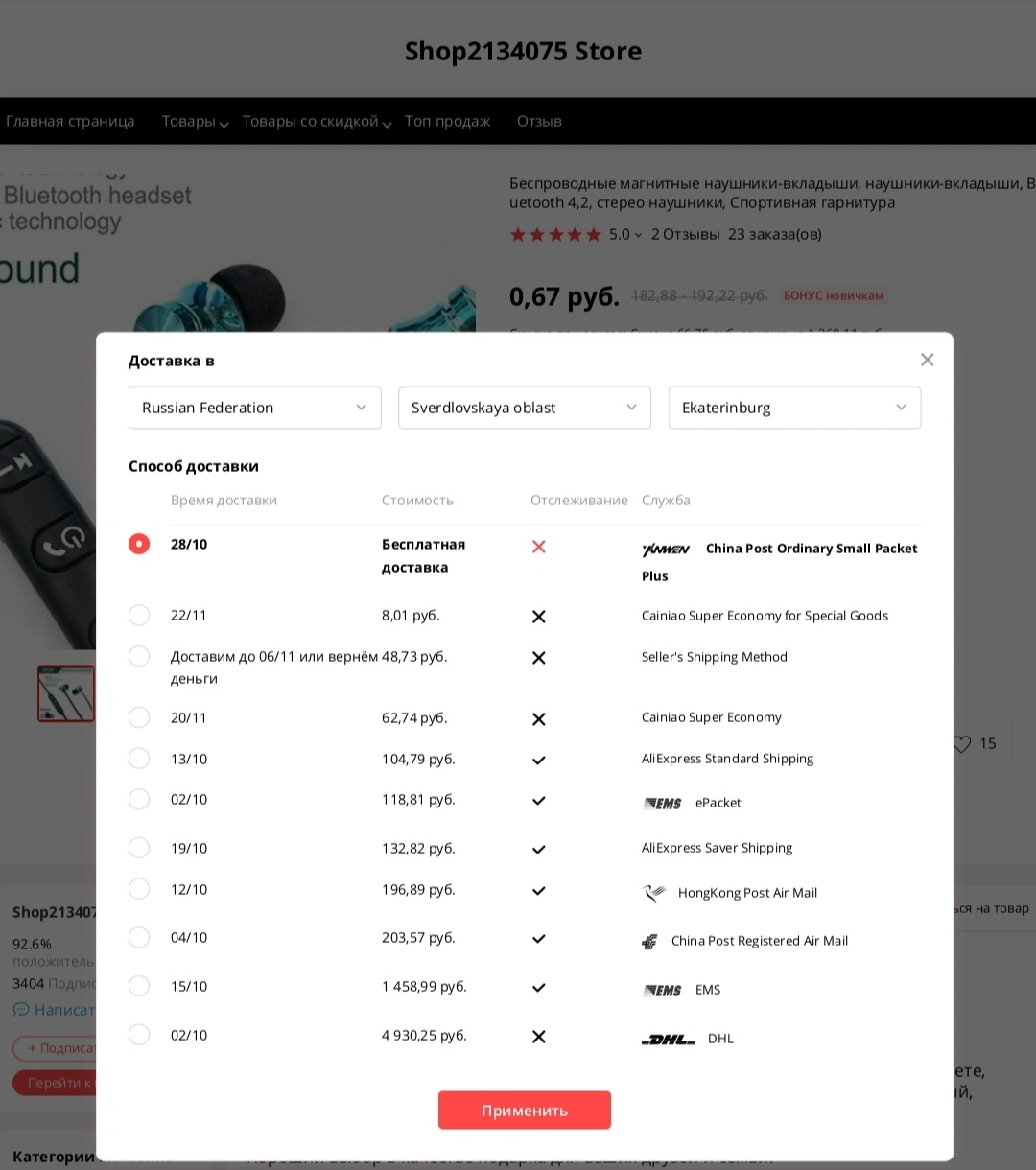1036x1170 pixels.
Task: Select the earphones product thumbnail
Action: click(66, 693)
